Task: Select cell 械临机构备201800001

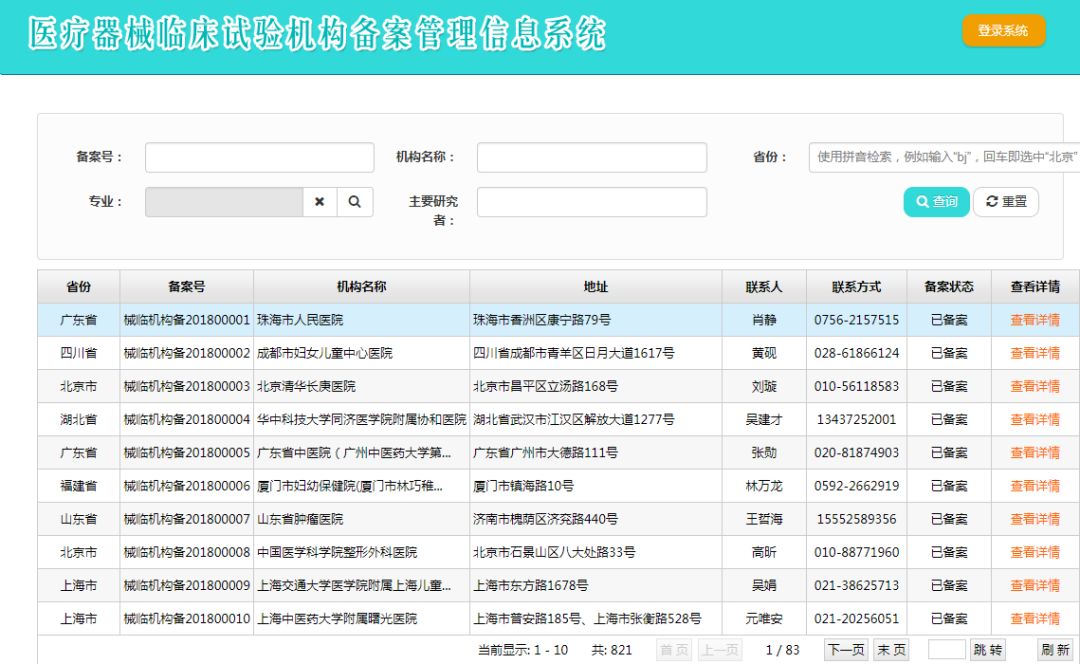Action: [187, 320]
